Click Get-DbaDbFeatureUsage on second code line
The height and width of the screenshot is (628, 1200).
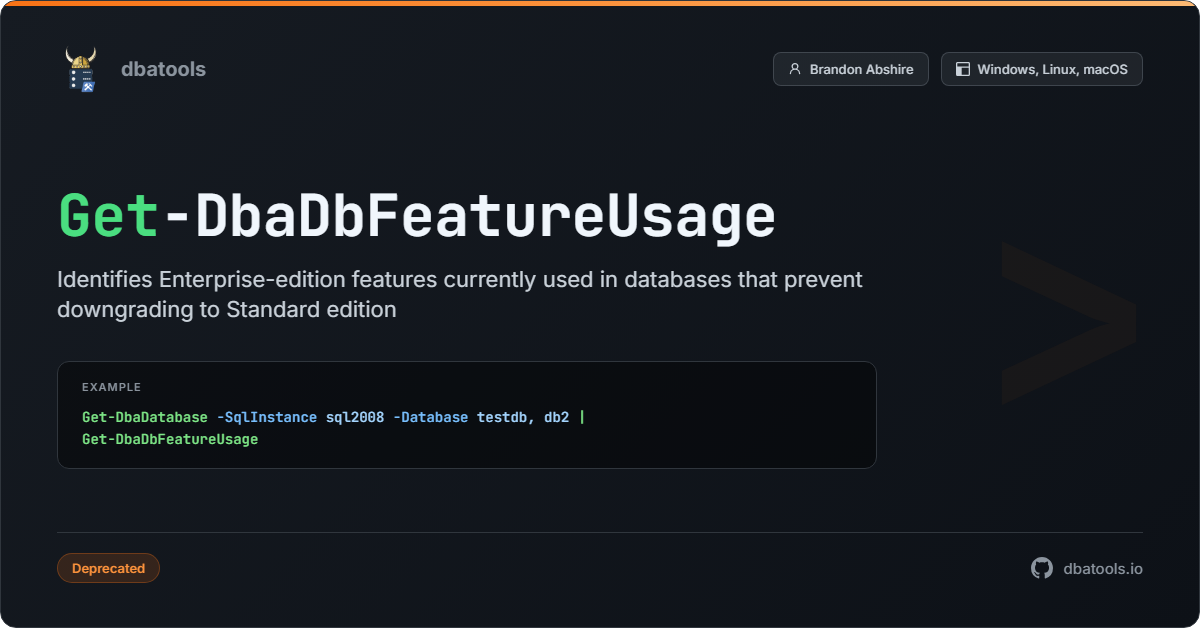[x=170, y=439]
